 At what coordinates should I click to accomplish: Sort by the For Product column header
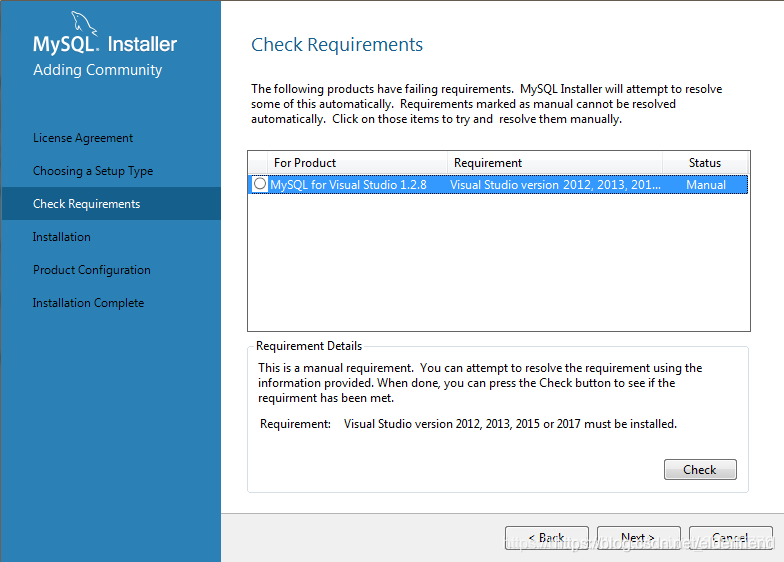[x=358, y=163]
